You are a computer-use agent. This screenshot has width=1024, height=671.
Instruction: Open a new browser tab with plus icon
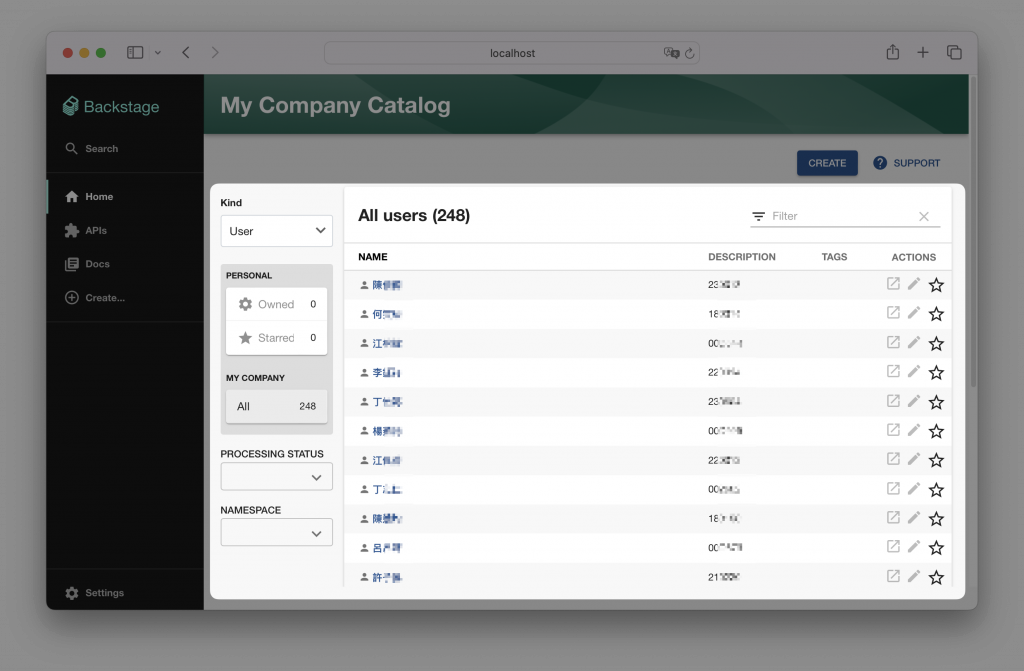pyautogui.click(x=923, y=52)
